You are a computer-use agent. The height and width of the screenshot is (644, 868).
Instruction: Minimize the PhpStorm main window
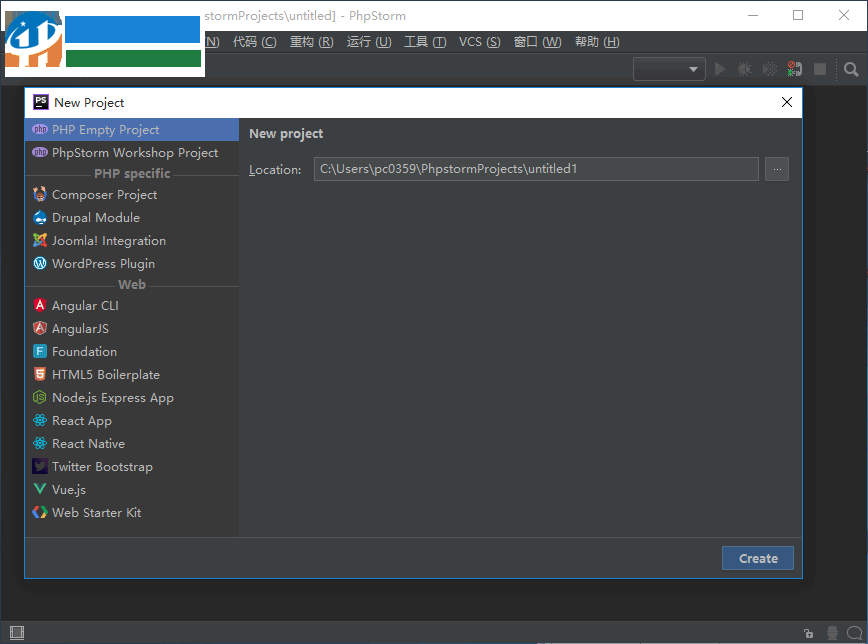[753, 16]
